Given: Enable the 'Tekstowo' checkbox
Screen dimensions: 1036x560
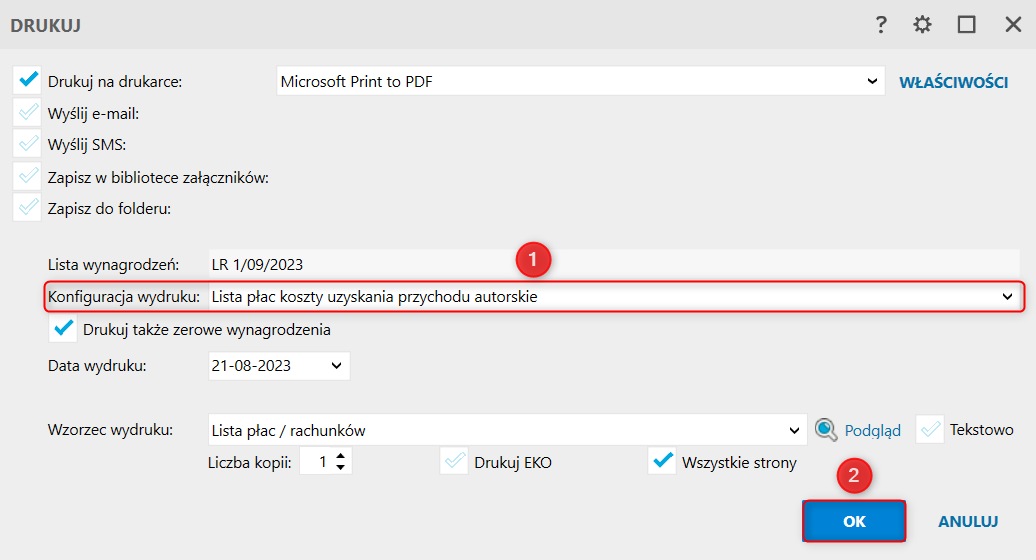Looking at the screenshot, I should (930, 430).
